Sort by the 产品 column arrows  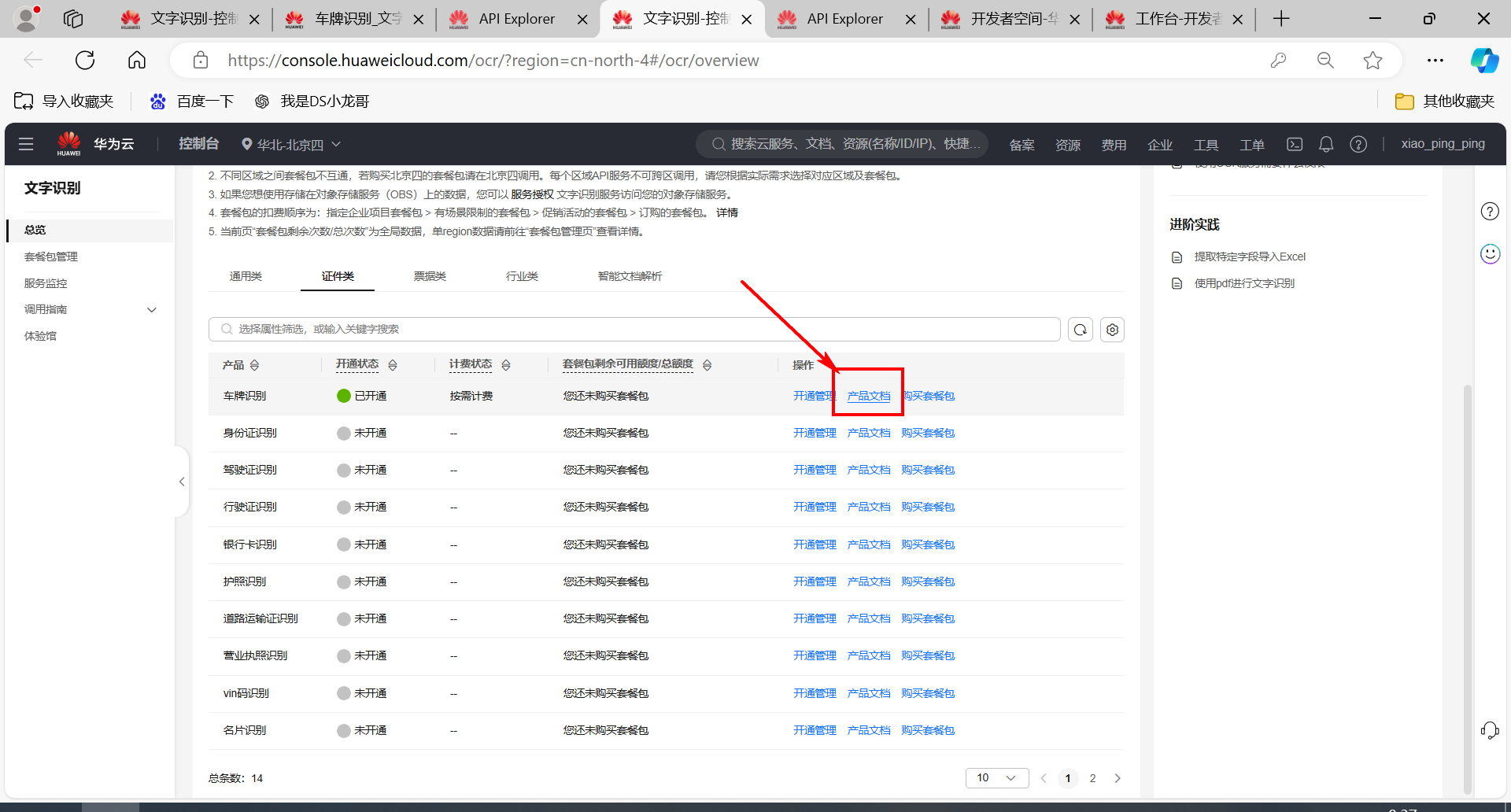tap(254, 365)
